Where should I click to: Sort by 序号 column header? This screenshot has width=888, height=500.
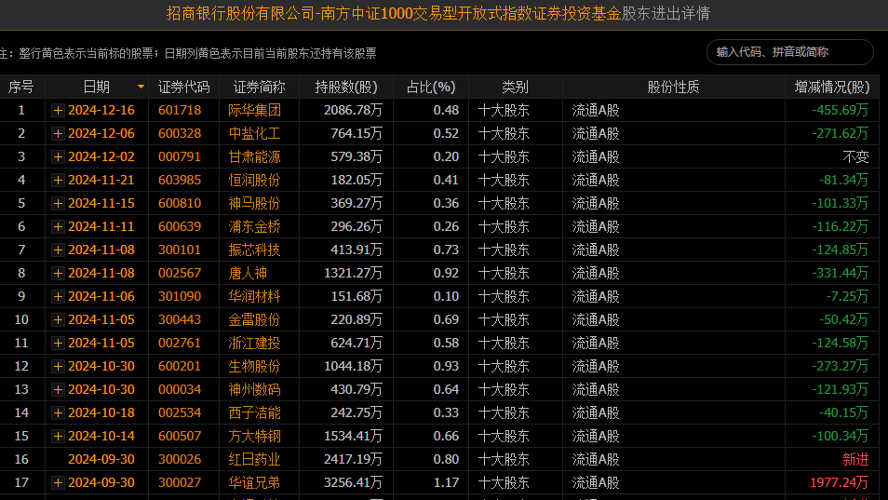pos(21,87)
